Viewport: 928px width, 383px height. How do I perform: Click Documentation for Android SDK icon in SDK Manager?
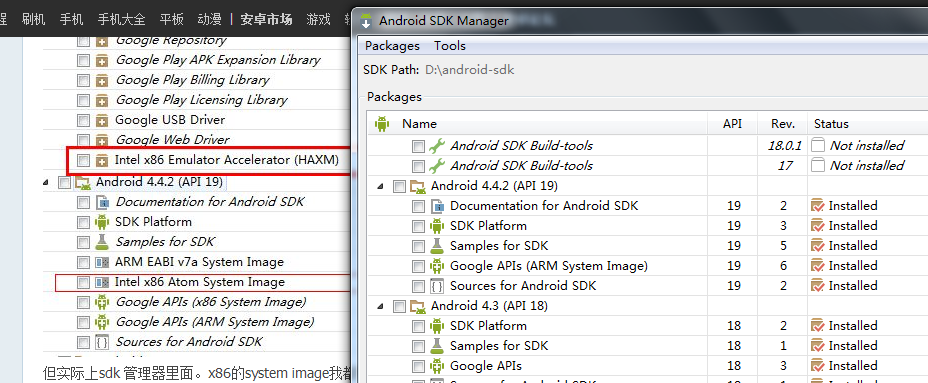[x=437, y=206]
